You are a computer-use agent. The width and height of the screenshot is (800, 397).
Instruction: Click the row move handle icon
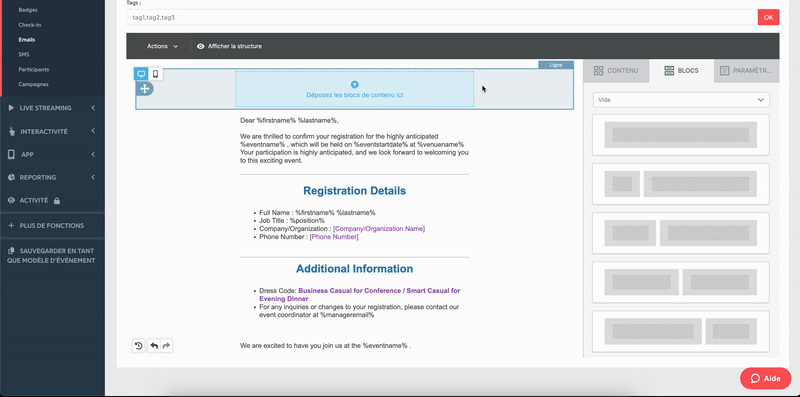point(144,89)
